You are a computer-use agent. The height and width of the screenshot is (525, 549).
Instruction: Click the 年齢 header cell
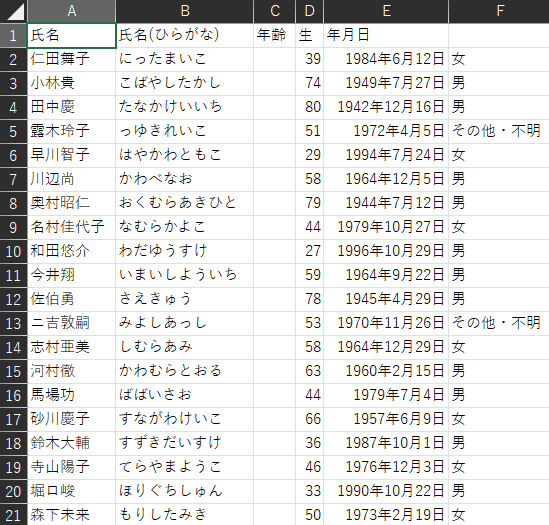pos(274,35)
